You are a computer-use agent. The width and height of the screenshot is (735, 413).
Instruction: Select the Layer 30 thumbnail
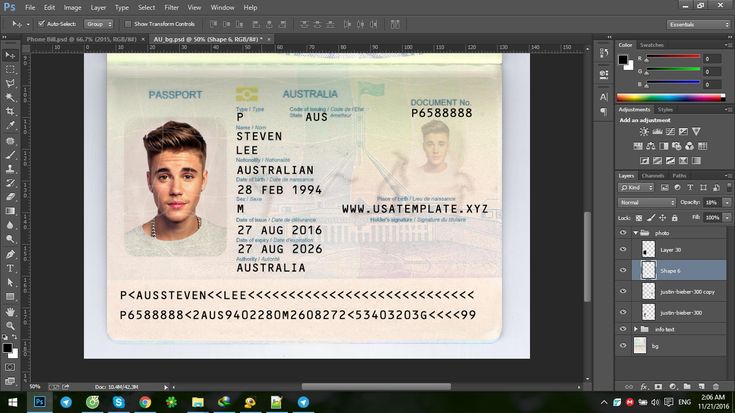pos(648,249)
